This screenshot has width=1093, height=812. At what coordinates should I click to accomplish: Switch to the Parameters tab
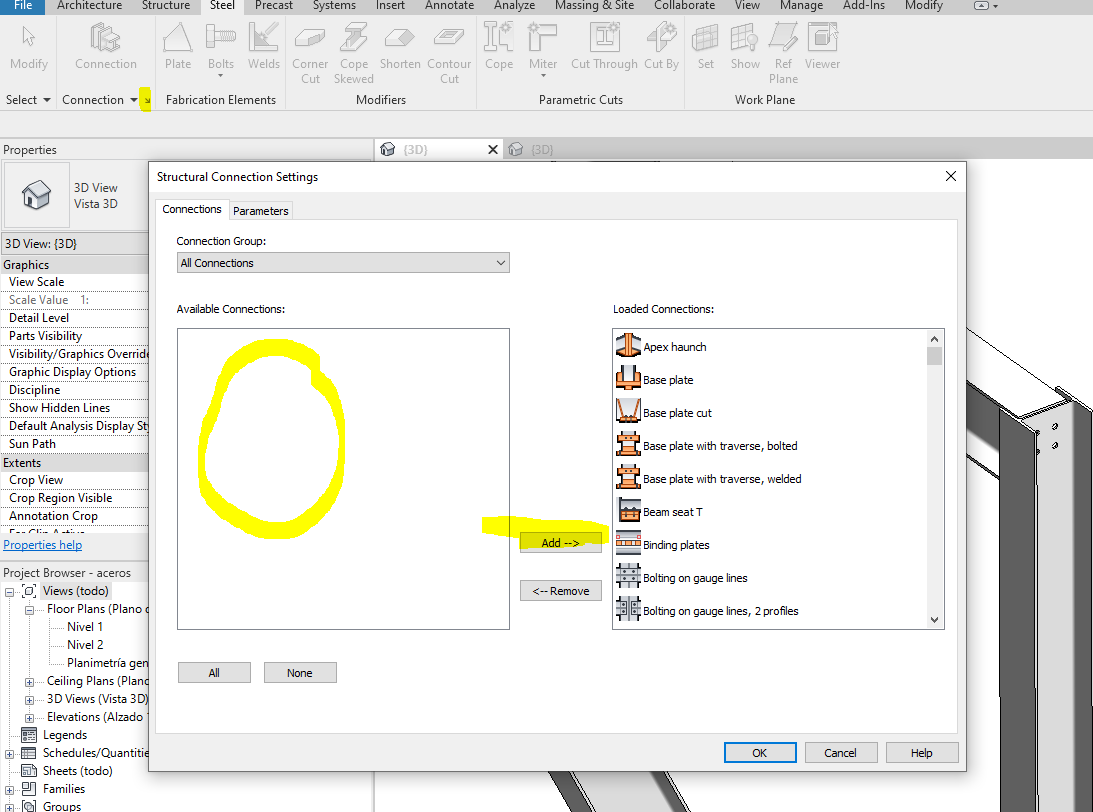(x=261, y=210)
